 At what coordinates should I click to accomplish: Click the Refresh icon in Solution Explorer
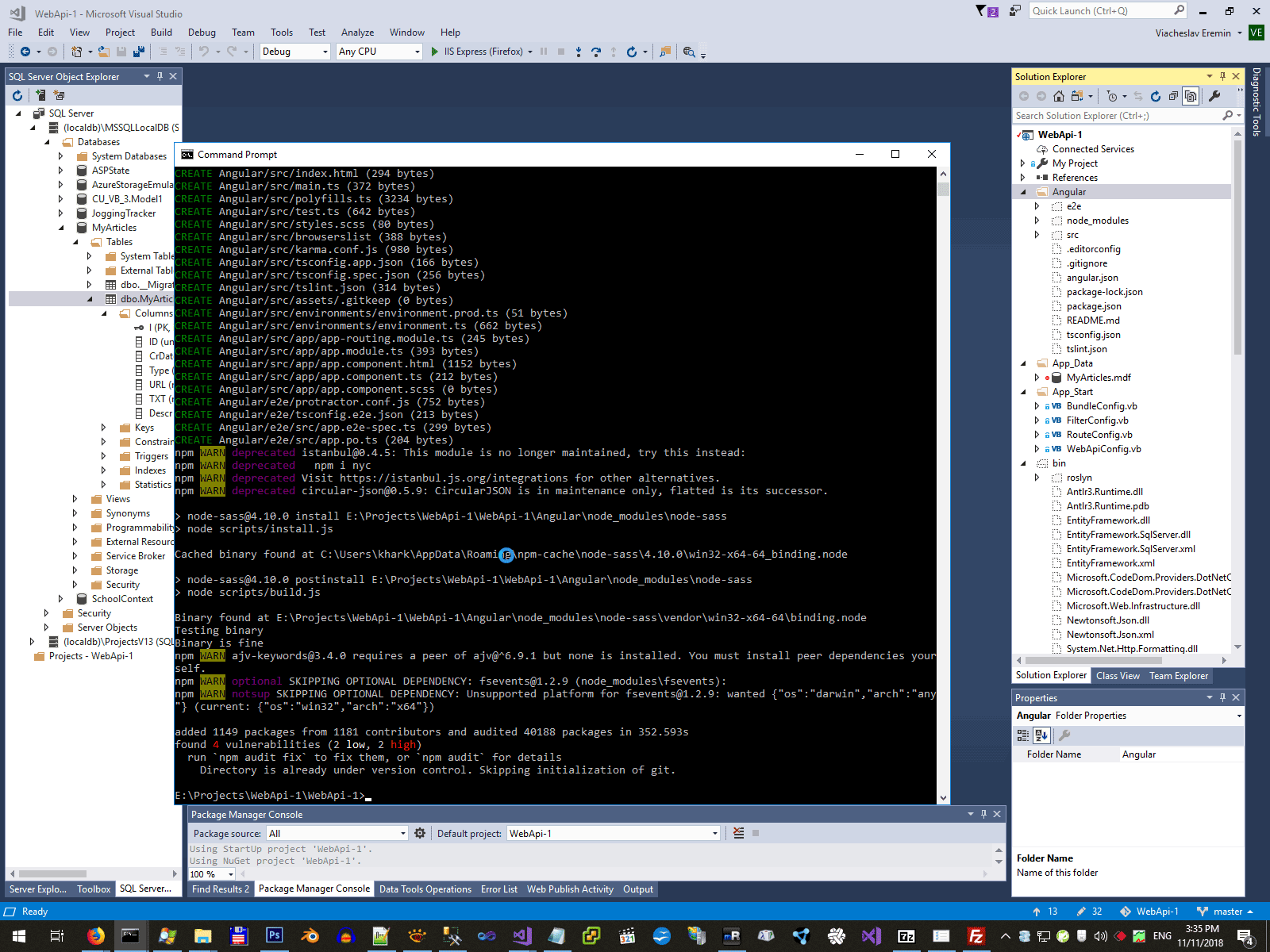tap(1156, 96)
